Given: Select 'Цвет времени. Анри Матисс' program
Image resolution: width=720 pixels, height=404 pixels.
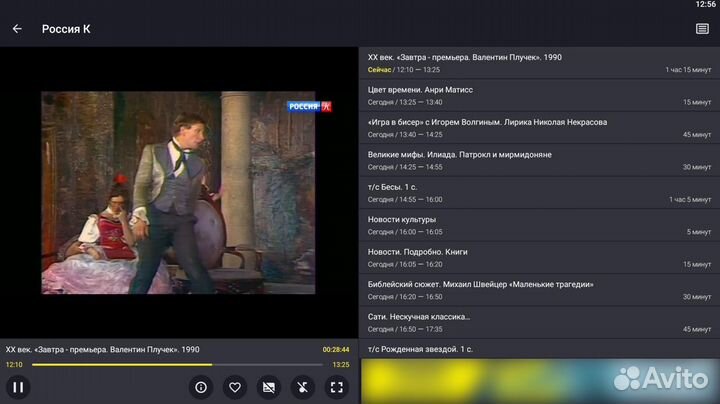Looking at the screenshot, I should point(539,96).
